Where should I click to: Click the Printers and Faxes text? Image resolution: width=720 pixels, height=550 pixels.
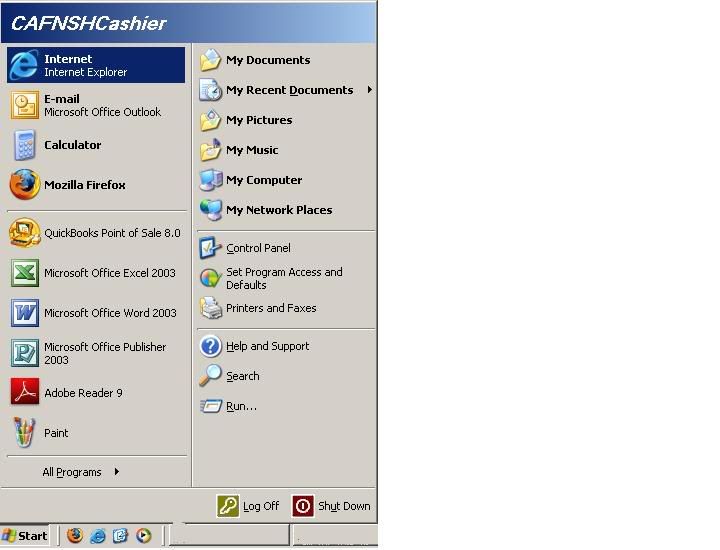pos(271,308)
